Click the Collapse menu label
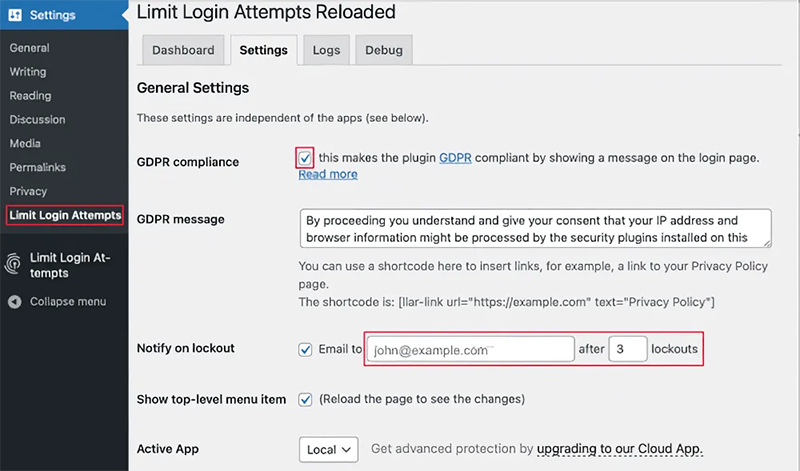The width and height of the screenshot is (800, 471). coord(68,302)
